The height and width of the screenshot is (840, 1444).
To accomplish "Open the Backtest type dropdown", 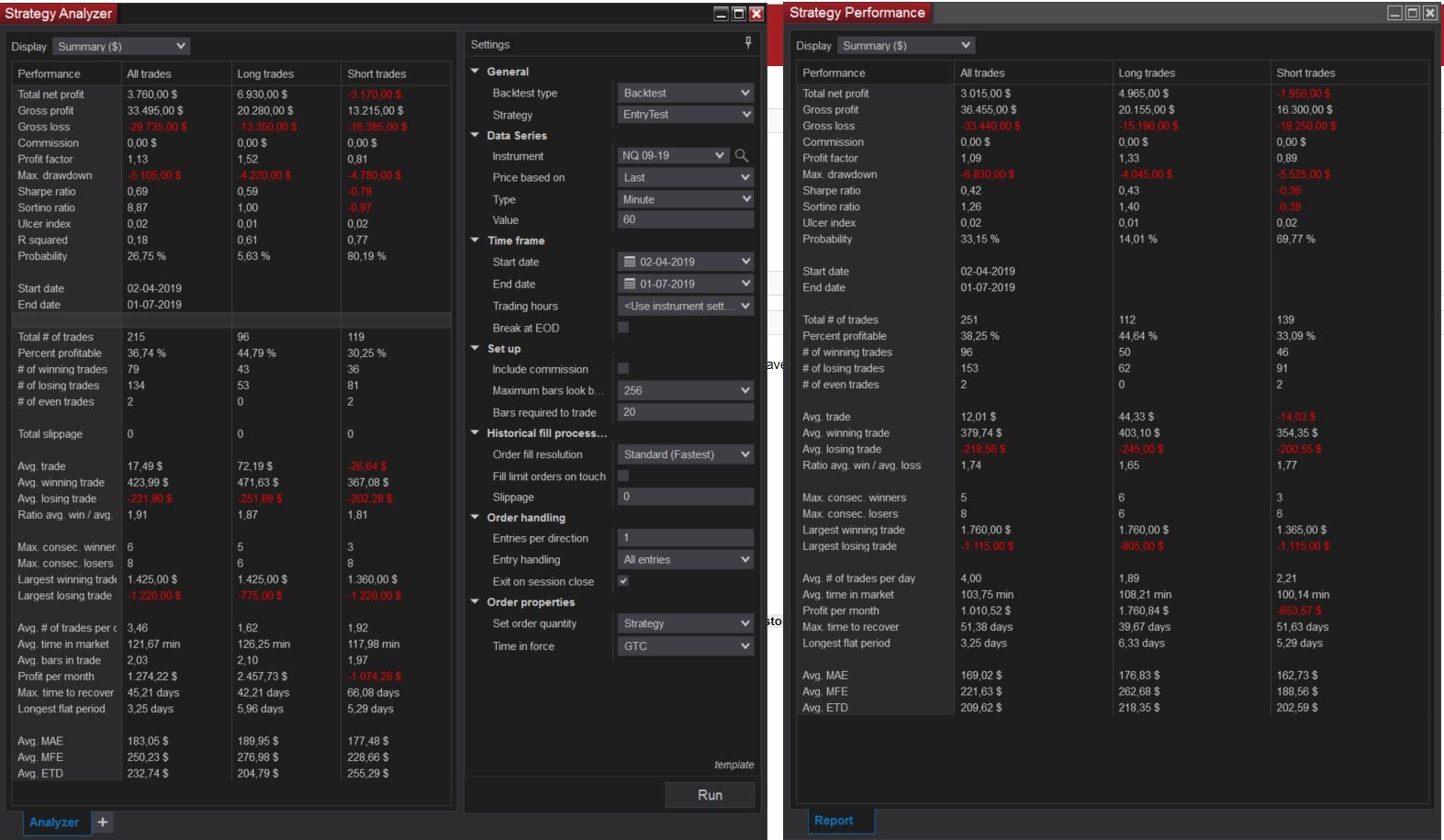I will coord(686,93).
